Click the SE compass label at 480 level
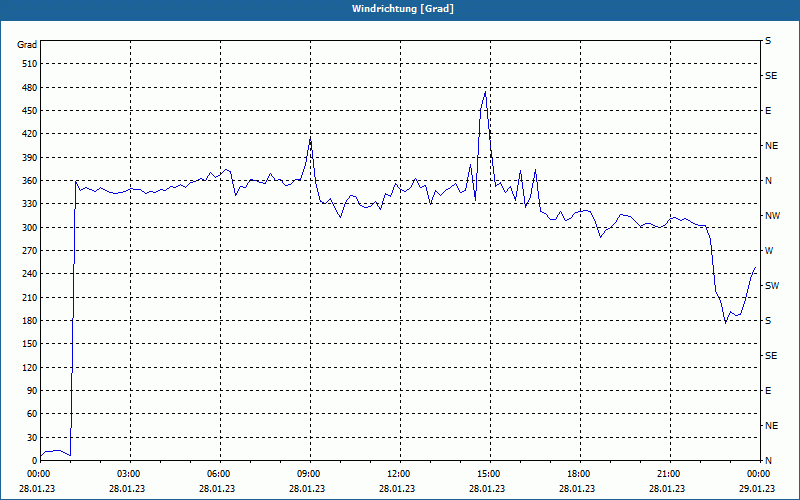 point(771,76)
